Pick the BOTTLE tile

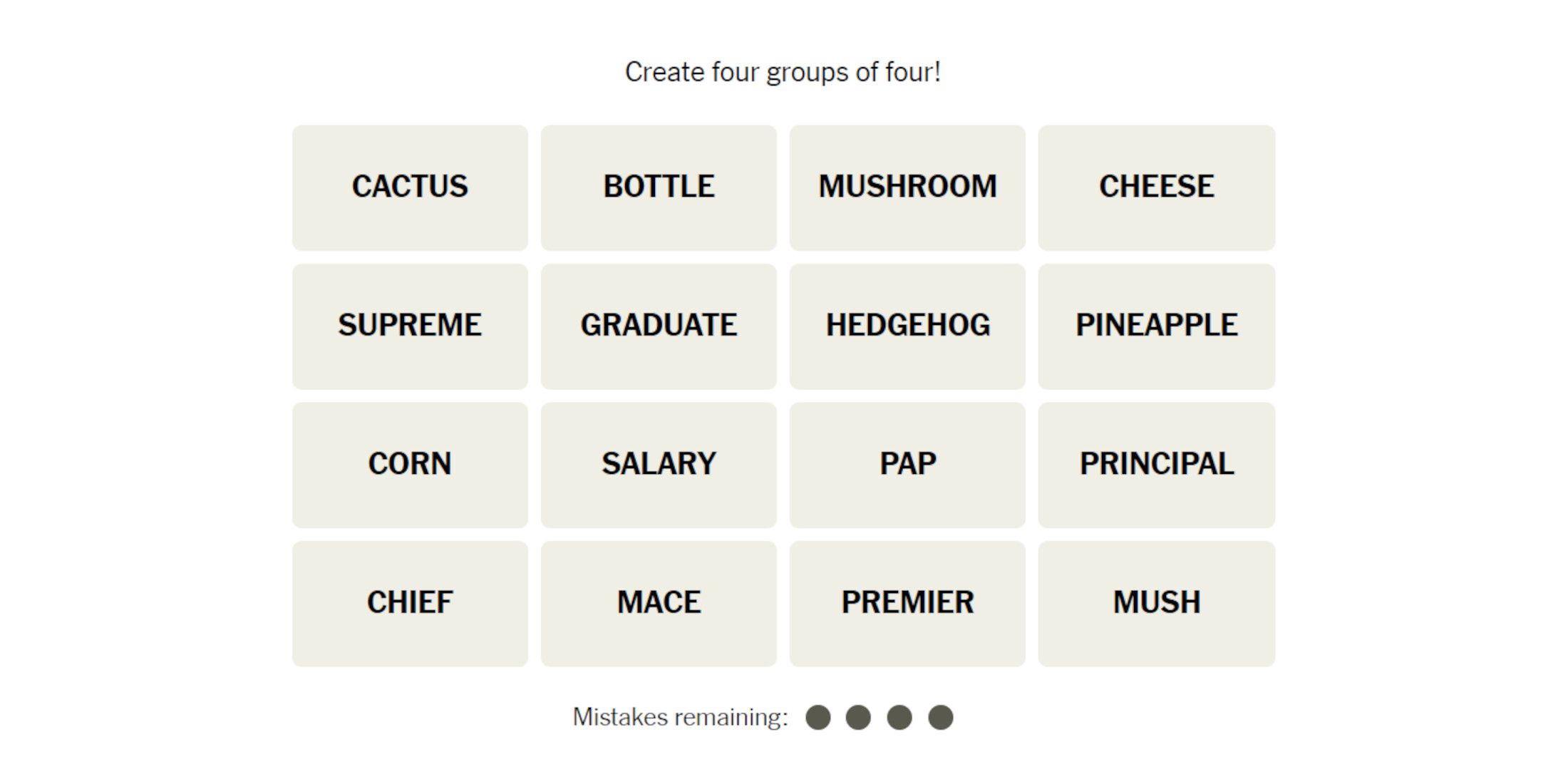coord(659,187)
